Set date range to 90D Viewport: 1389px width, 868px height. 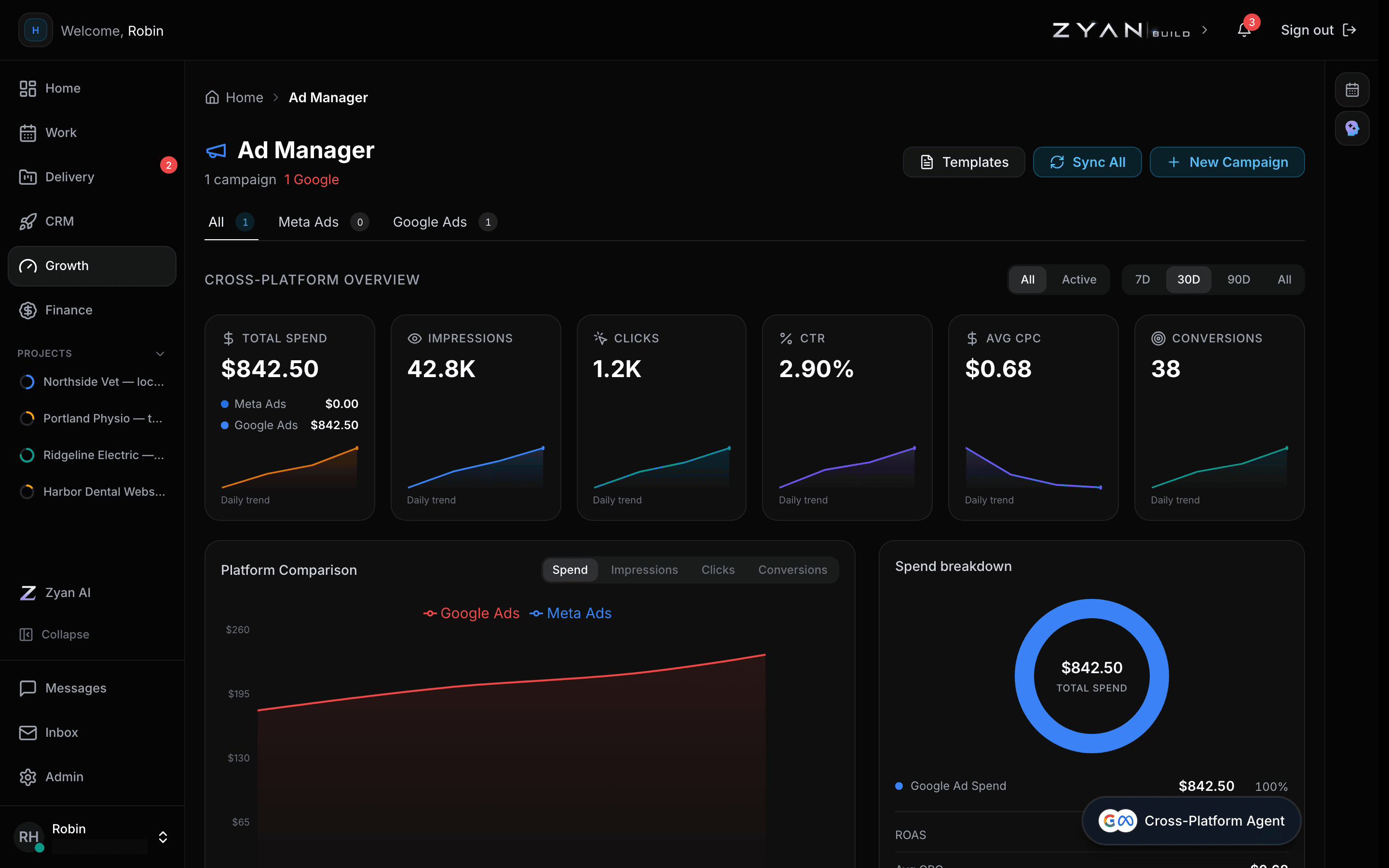[x=1238, y=280]
